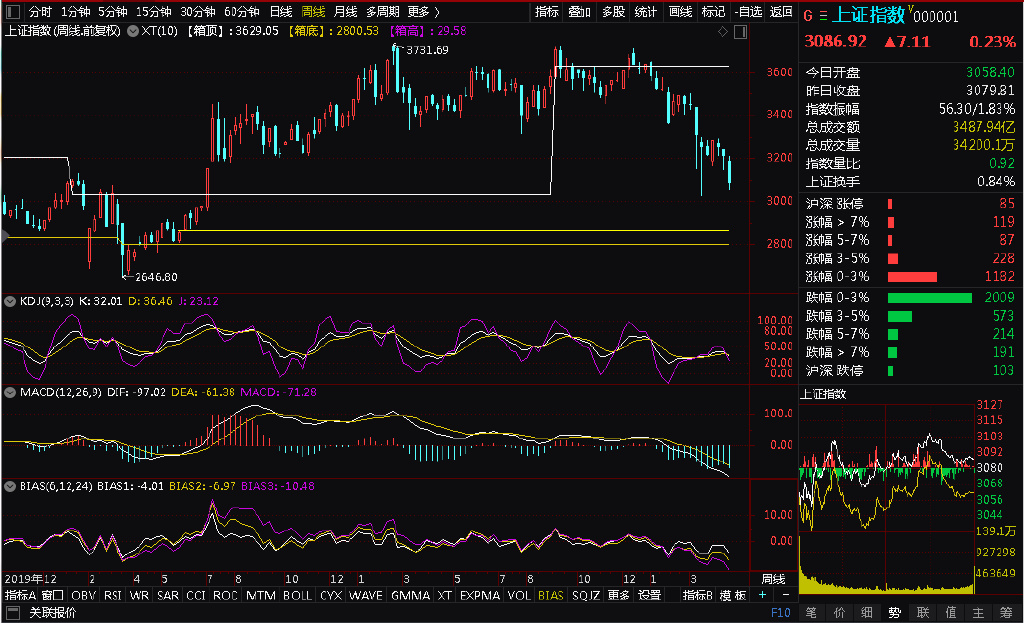Click the left-edge arrow handle on the price chart

pyautogui.click(x=4, y=237)
